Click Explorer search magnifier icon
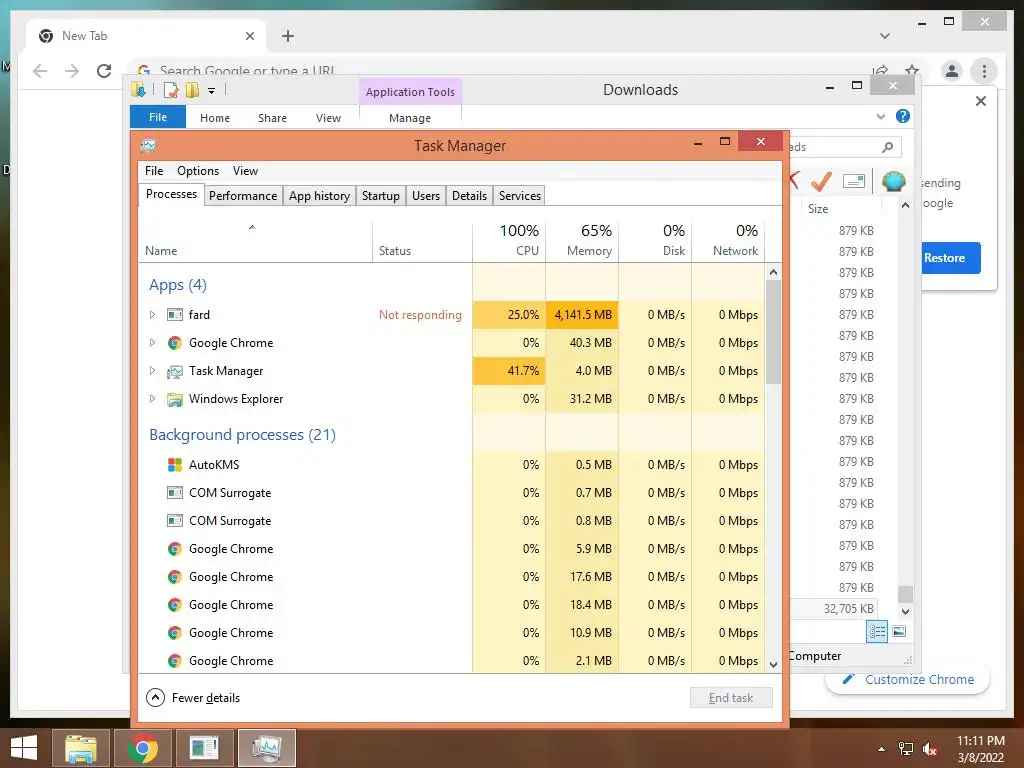The image size is (1024, 768). tap(888, 147)
